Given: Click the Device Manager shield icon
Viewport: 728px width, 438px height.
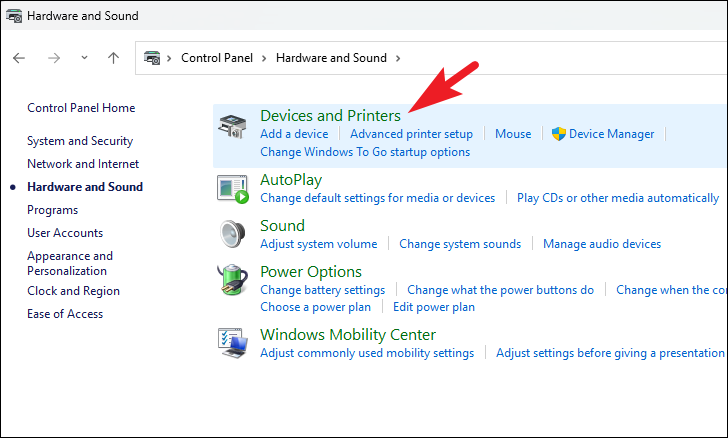Looking at the screenshot, I should pyautogui.click(x=559, y=134).
